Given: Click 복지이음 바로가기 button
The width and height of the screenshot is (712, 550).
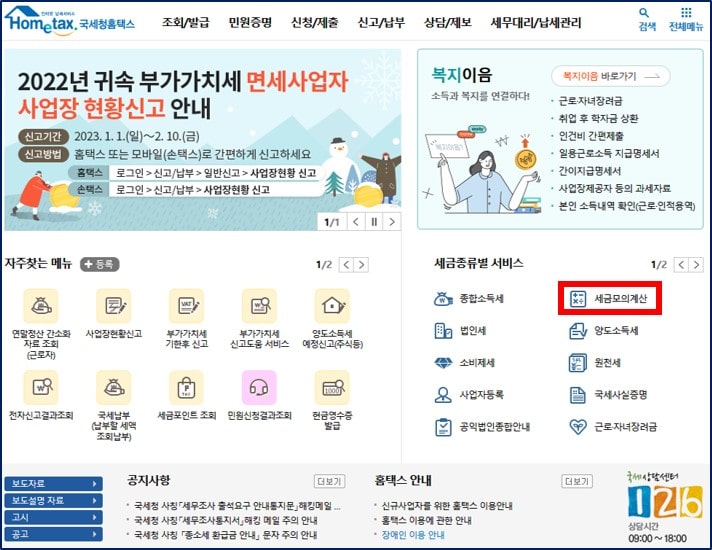Looking at the screenshot, I should pos(611,76).
